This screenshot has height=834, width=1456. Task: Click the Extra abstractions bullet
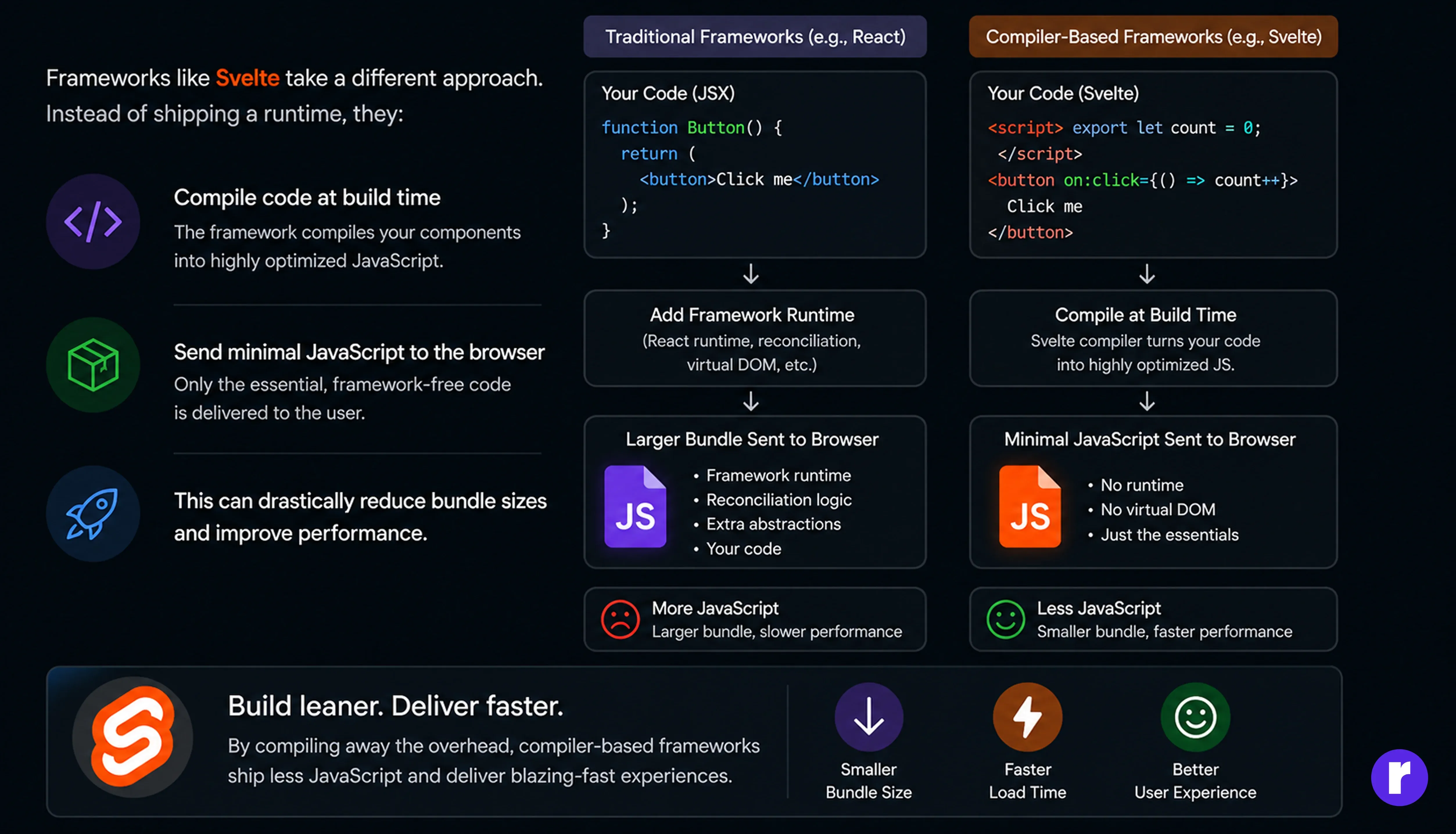[767, 524]
